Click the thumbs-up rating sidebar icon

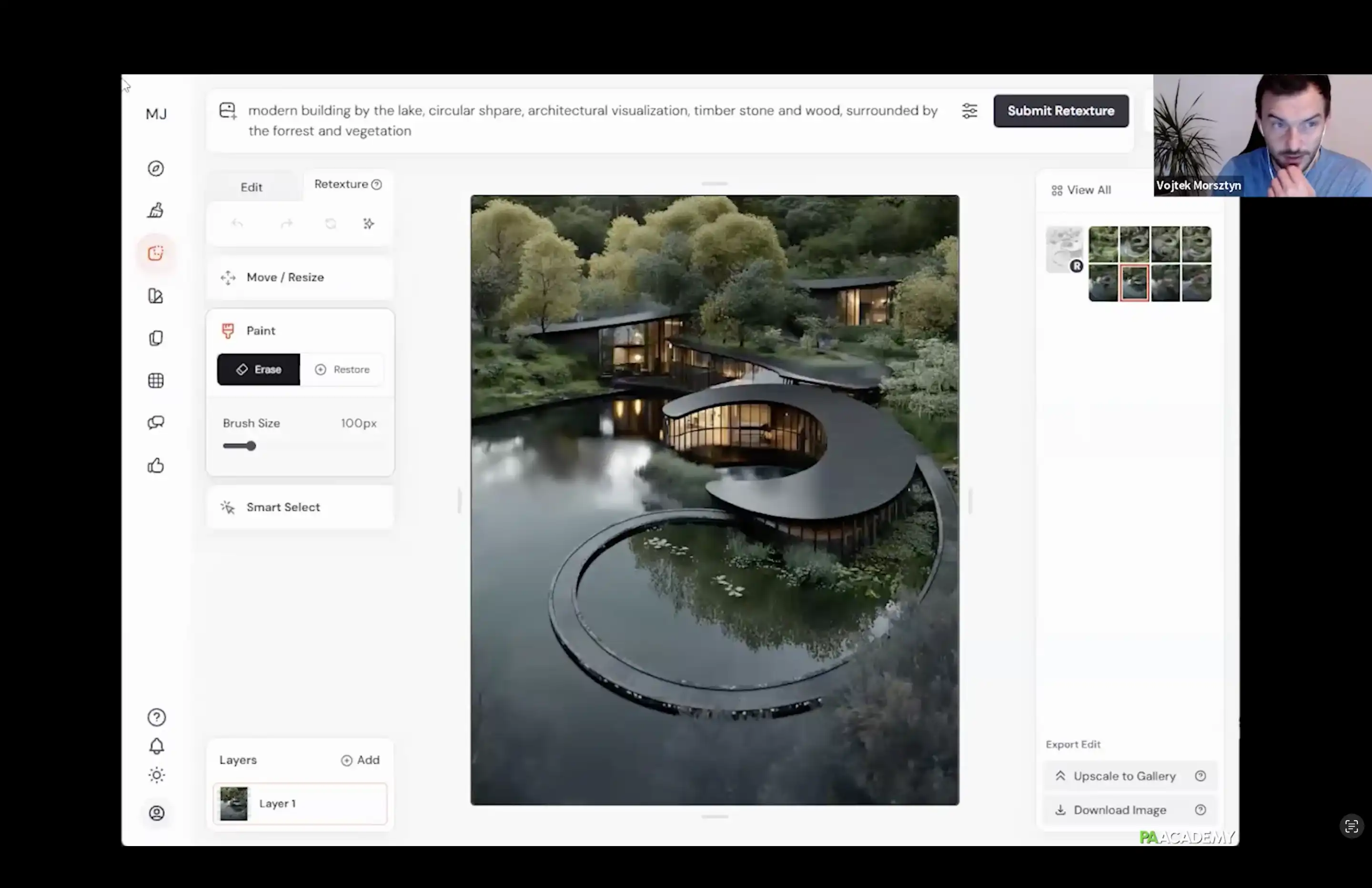point(156,465)
